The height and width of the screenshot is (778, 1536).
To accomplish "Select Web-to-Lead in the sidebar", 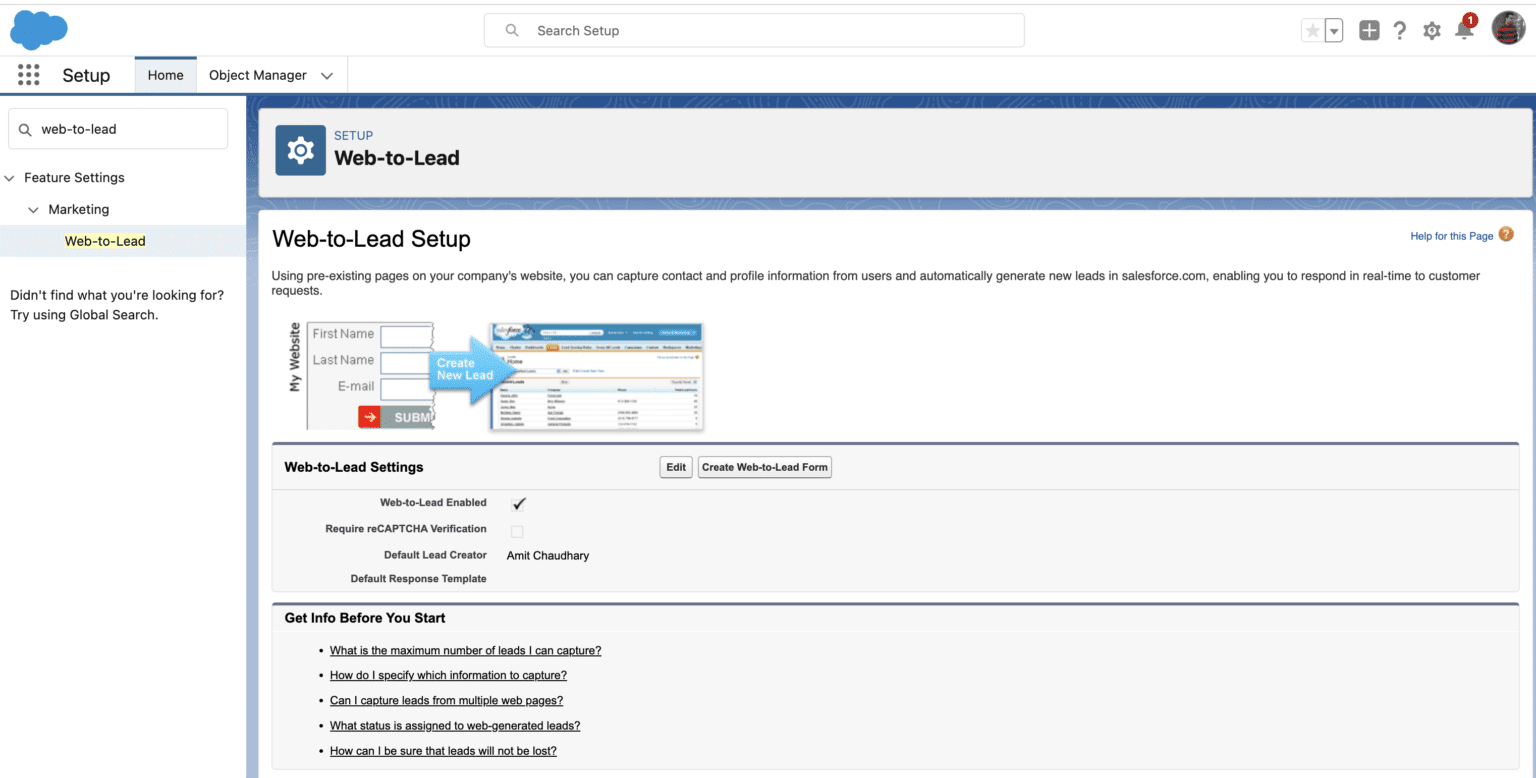I will [x=104, y=240].
